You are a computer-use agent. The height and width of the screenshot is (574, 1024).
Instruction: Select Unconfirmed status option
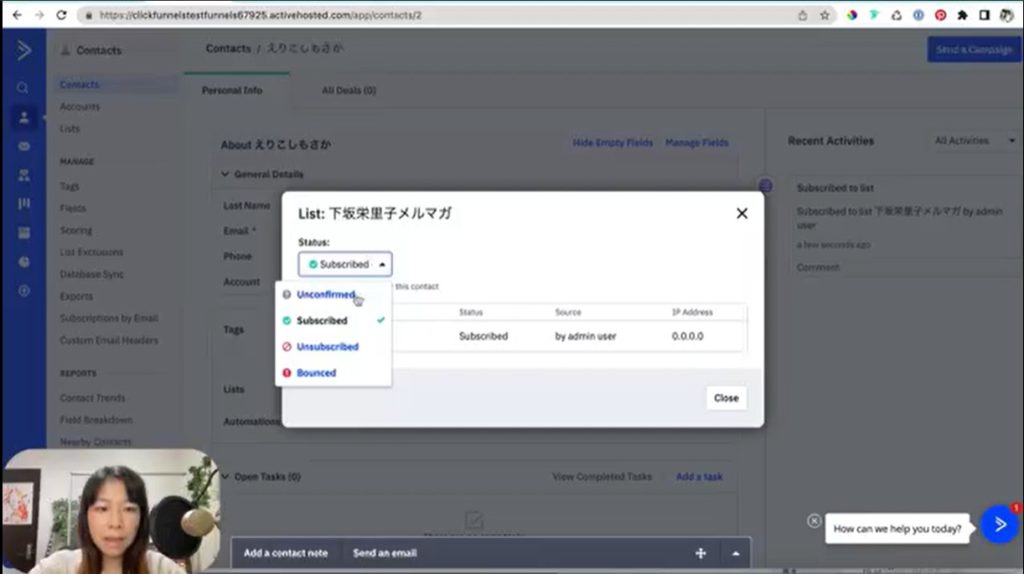[x=325, y=295]
